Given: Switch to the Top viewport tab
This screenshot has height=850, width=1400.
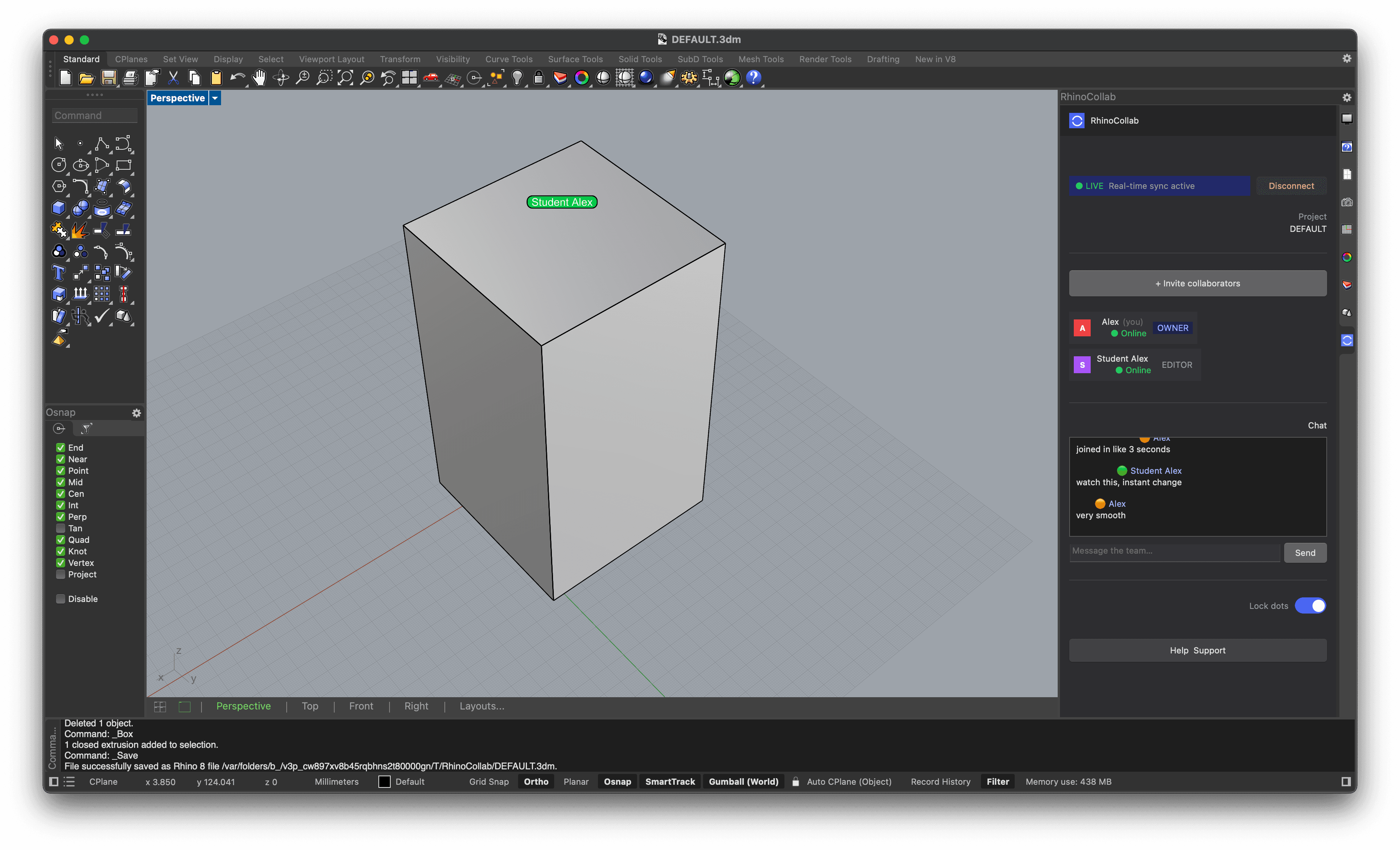Looking at the screenshot, I should [310, 706].
